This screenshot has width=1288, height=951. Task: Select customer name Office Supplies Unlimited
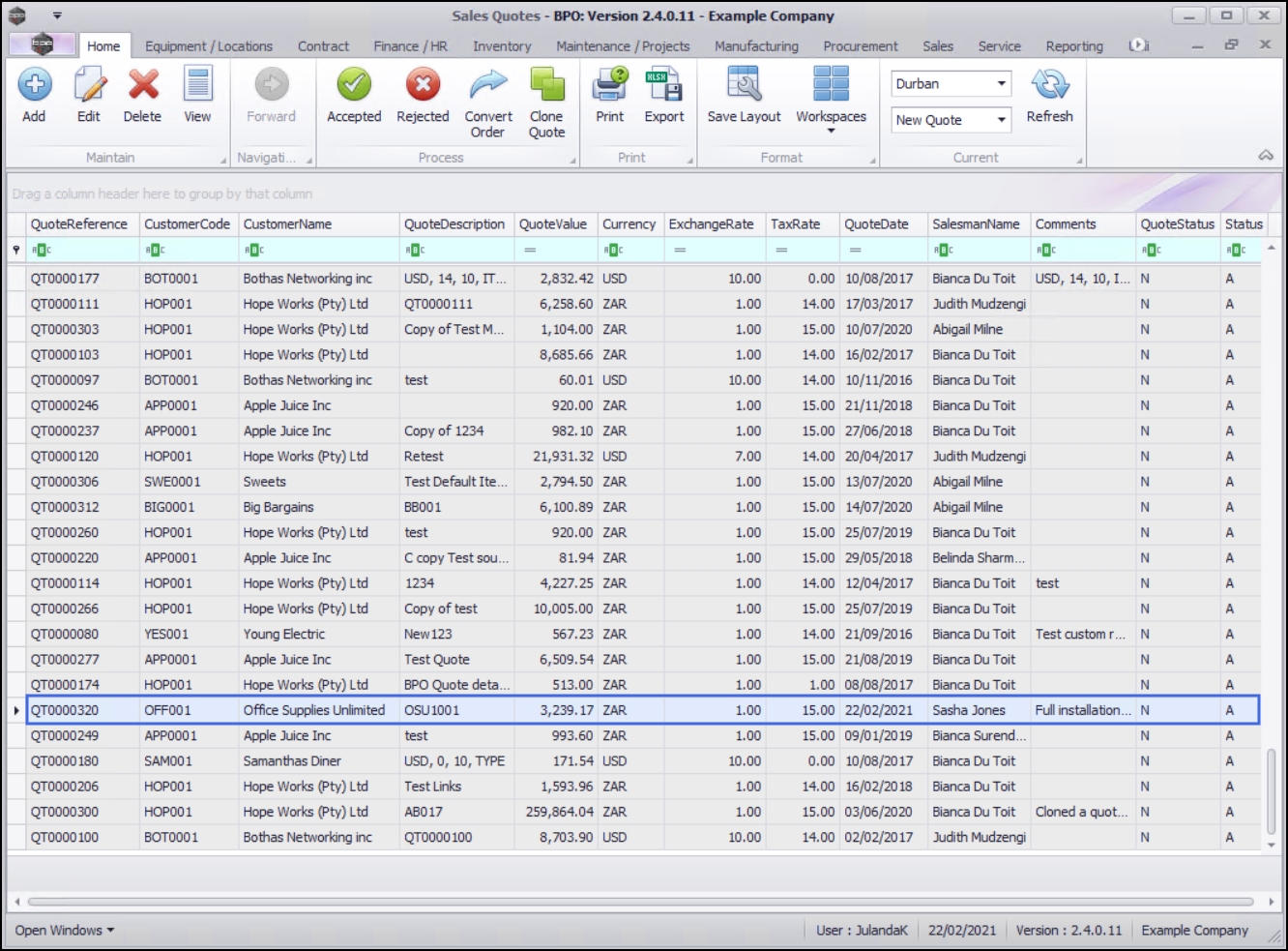314,710
